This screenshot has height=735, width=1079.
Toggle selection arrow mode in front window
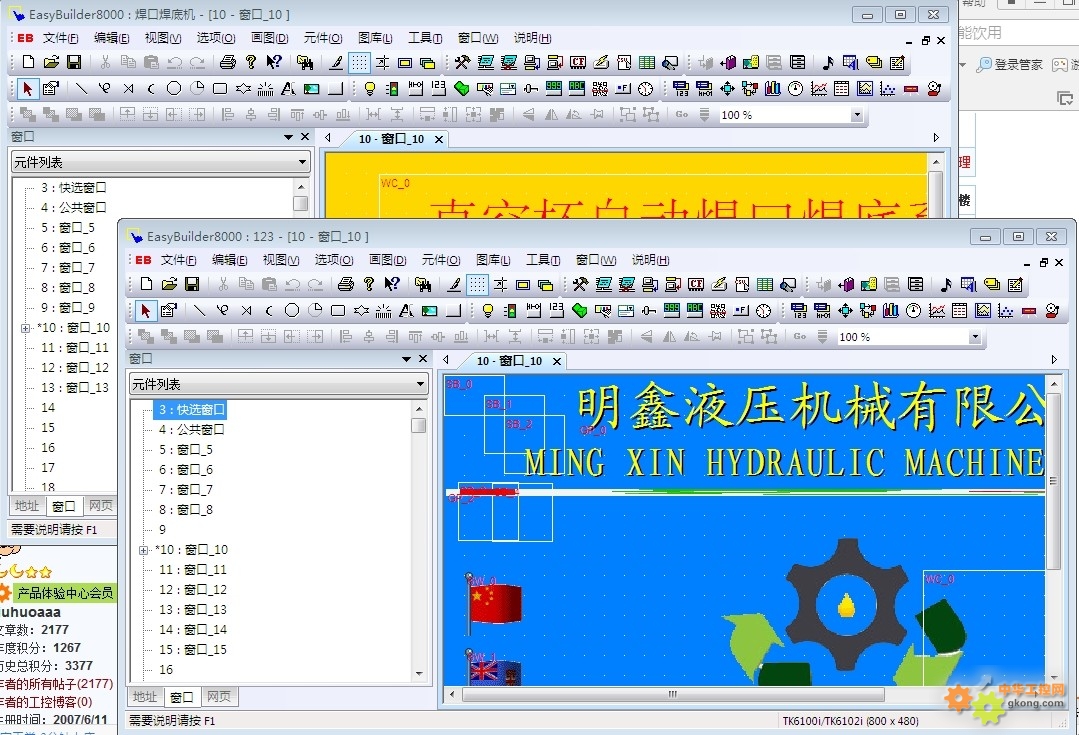(145, 310)
